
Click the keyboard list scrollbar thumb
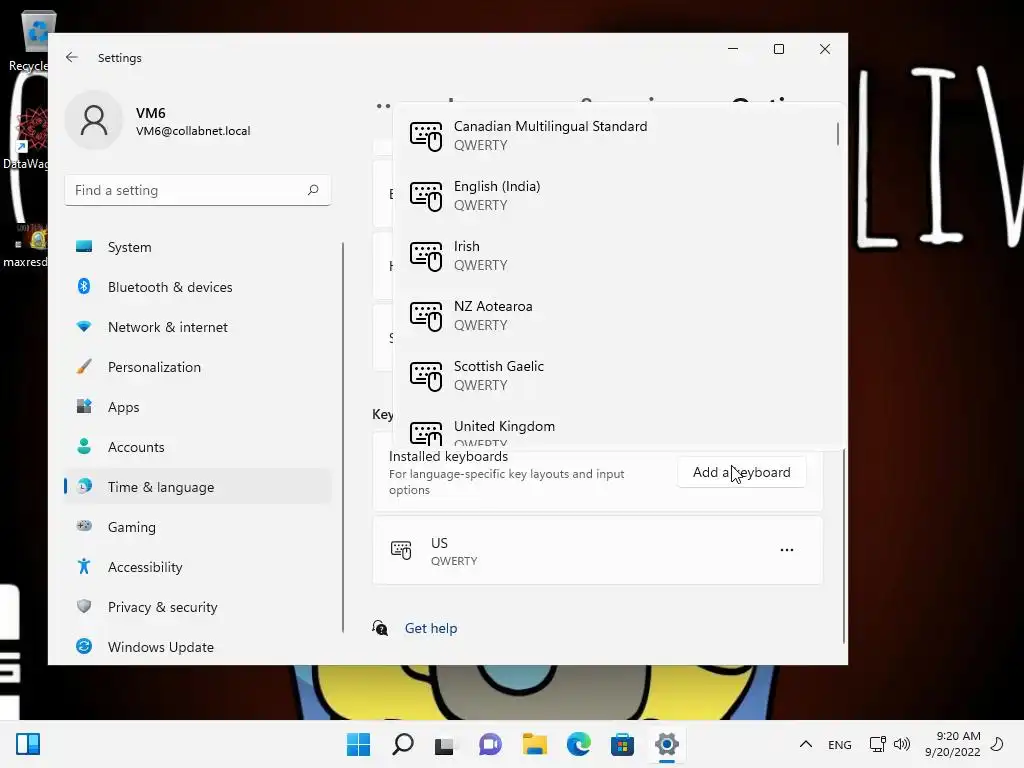click(838, 134)
